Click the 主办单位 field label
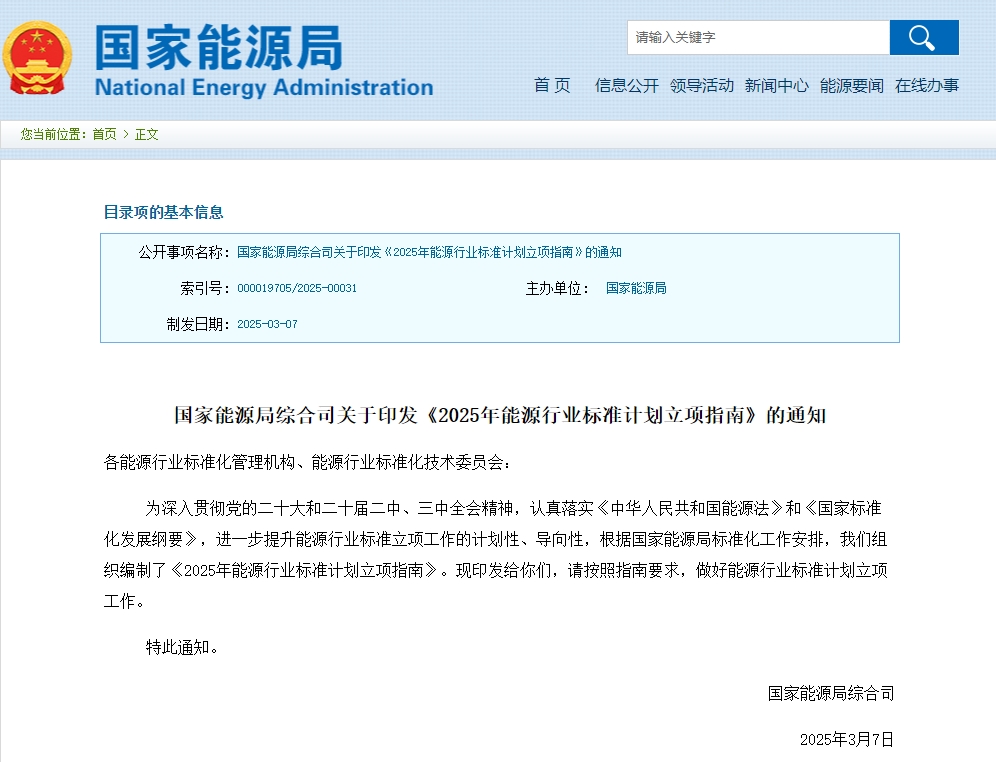 [x=557, y=288]
